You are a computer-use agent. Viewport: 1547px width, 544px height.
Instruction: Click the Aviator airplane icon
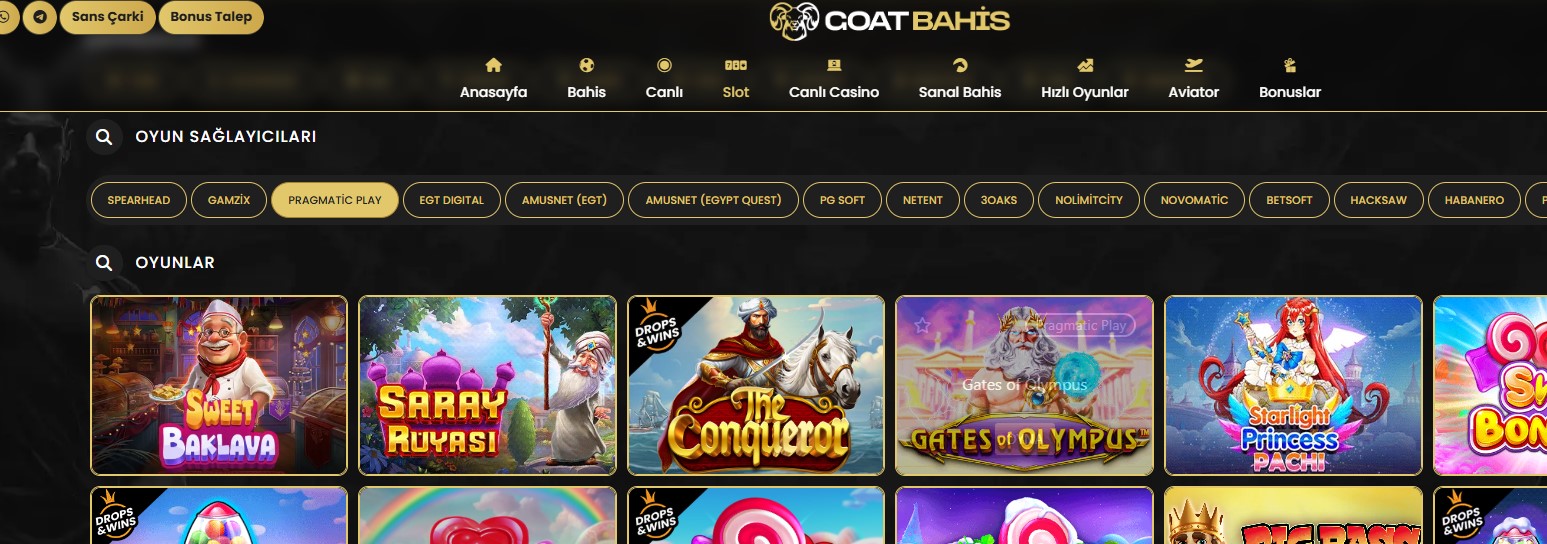click(x=1193, y=65)
